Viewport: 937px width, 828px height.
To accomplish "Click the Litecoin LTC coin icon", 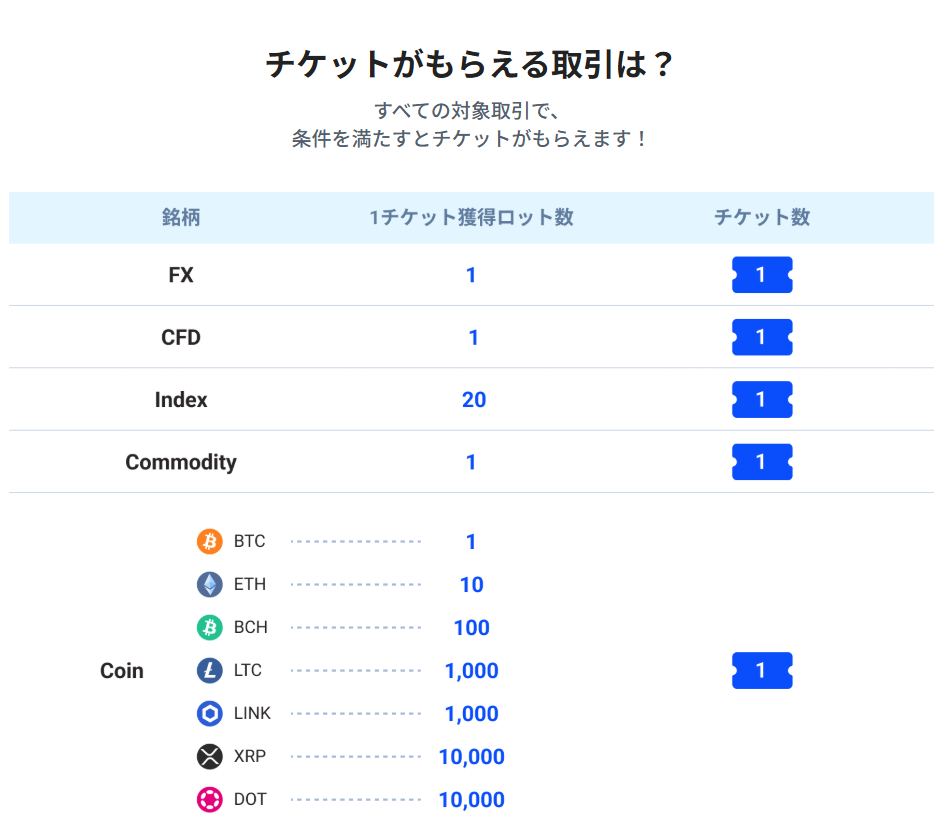I will tap(210, 670).
